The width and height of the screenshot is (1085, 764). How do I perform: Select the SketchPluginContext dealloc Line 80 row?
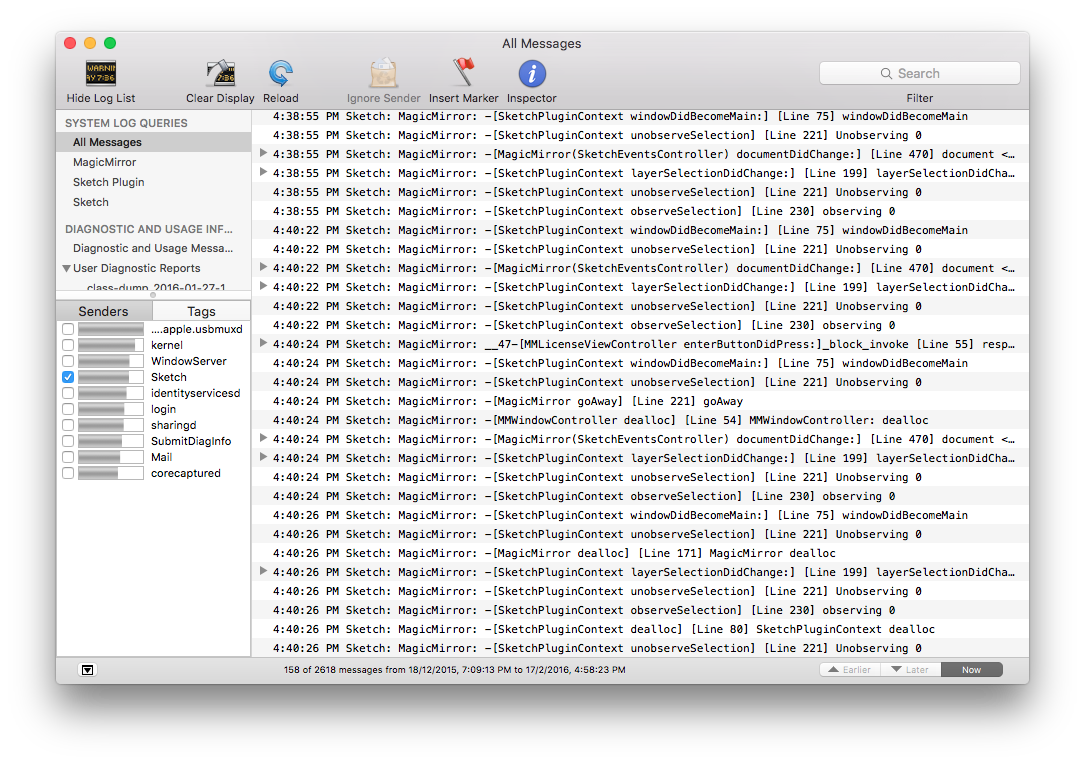coord(640,629)
